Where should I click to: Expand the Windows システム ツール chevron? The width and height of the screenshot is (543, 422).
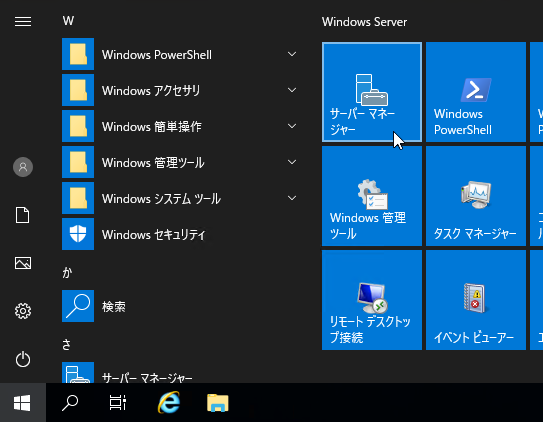click(292, 198)
